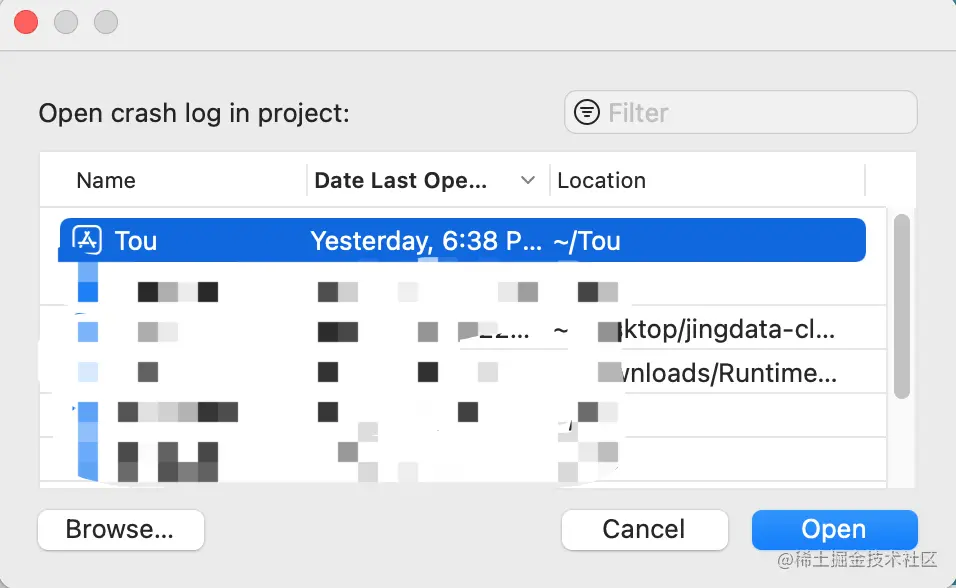This screenshot has width=956, height=588.
Task: Click the filter icon in the search field
Action: point(587,112)
